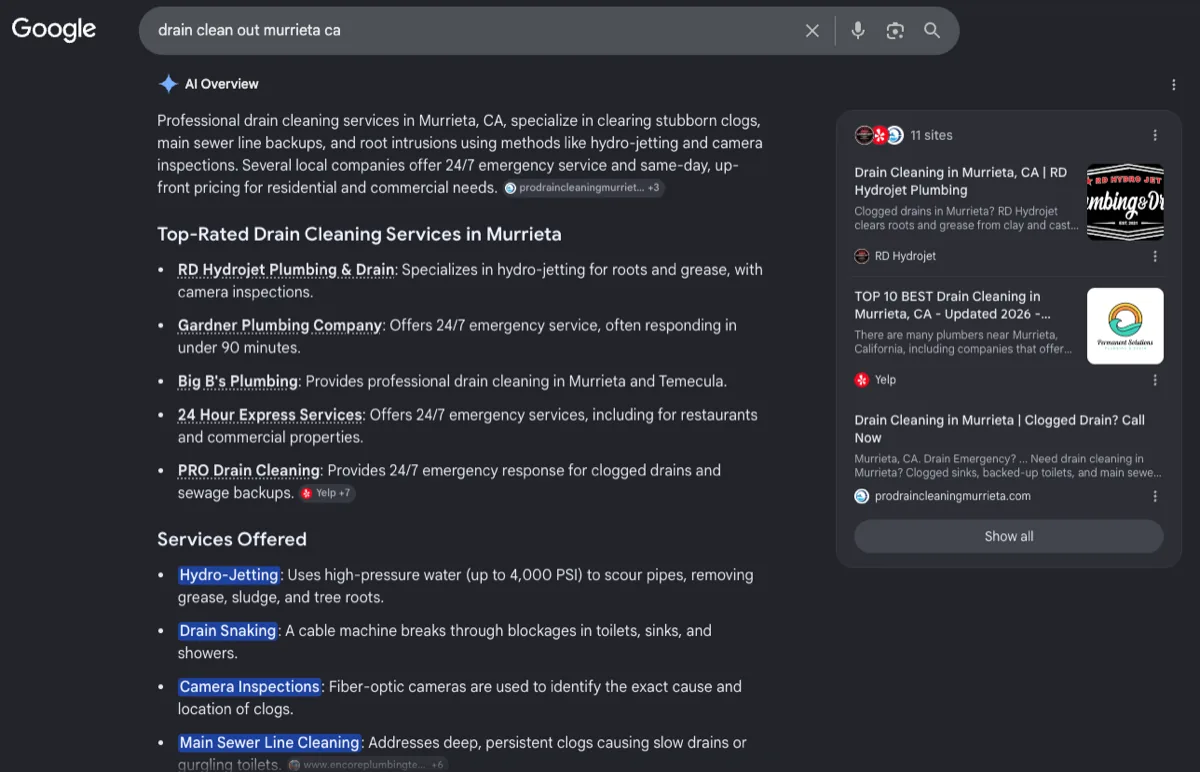Image resolution: width=1200 pixels, height=772 pixels.
Task: Click the '11 sites' label
Action: [931, 135]
